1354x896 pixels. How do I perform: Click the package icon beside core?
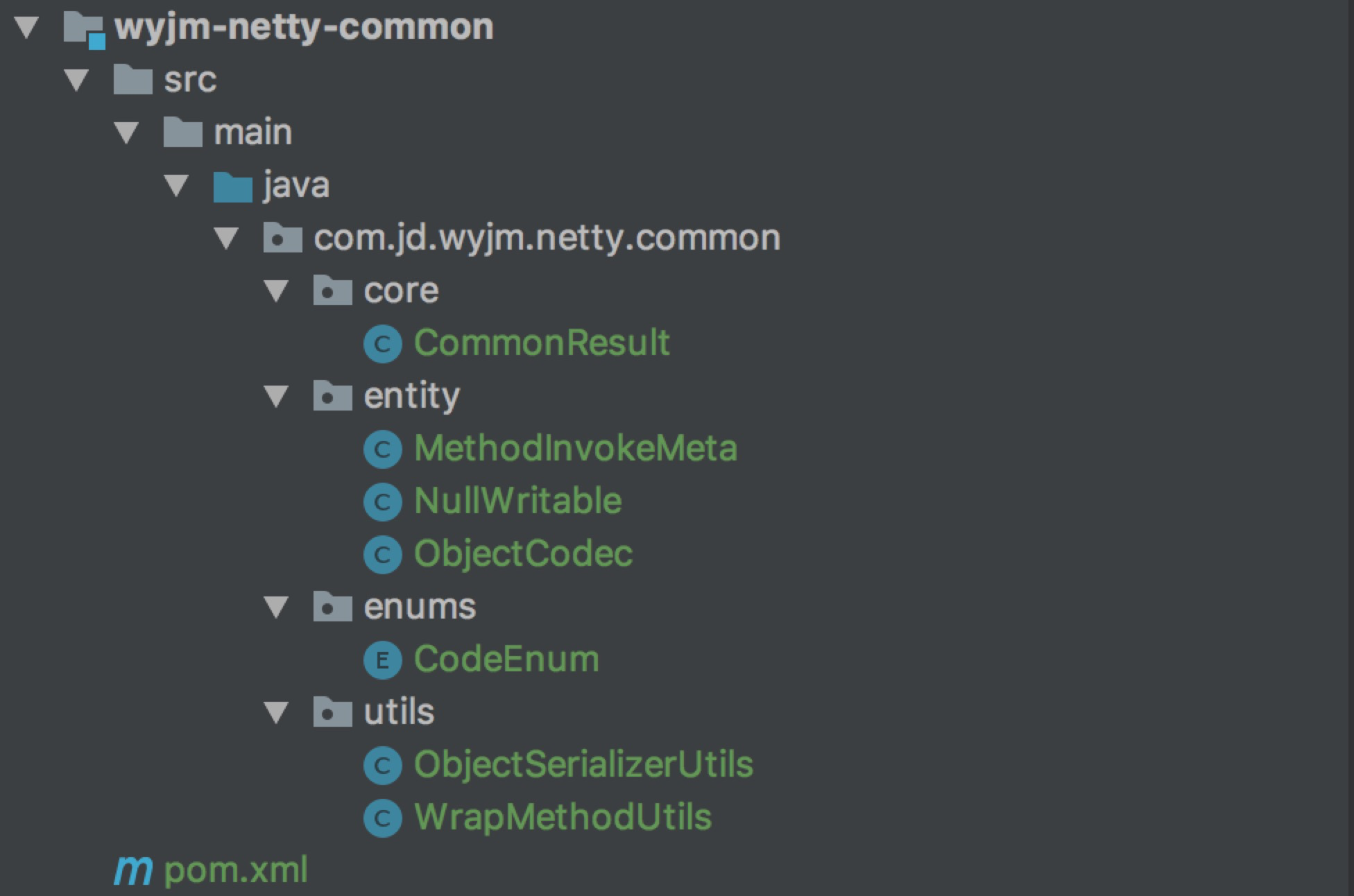(x=332, y=291)
